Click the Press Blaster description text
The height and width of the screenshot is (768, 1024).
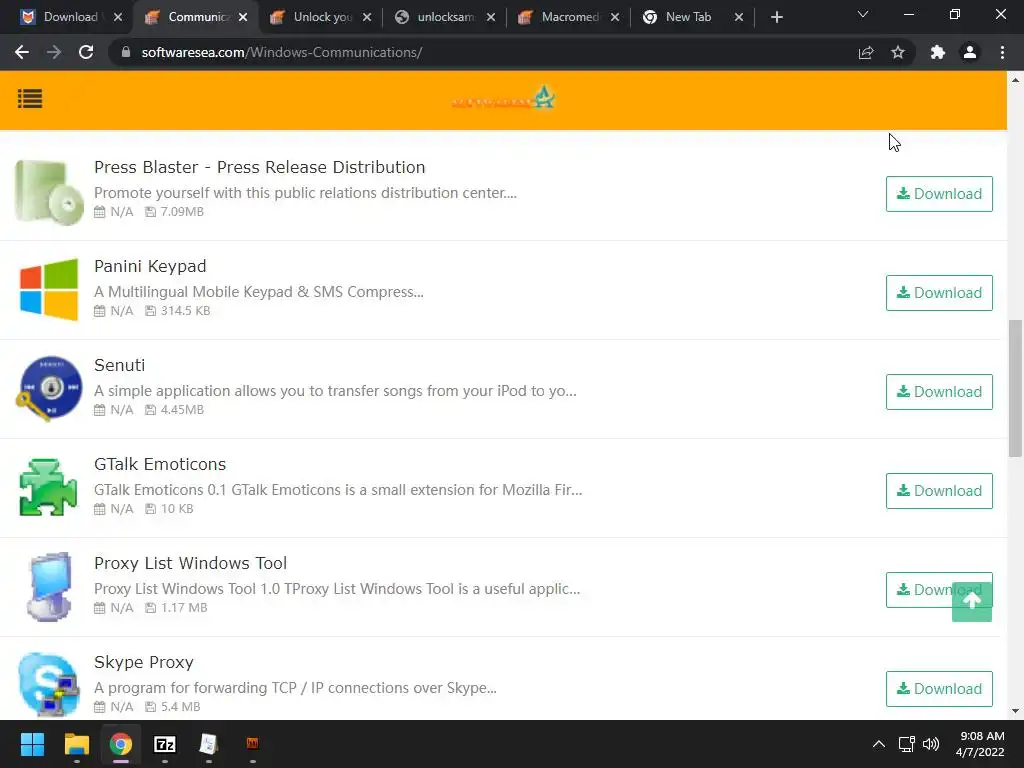coord(305,193)
